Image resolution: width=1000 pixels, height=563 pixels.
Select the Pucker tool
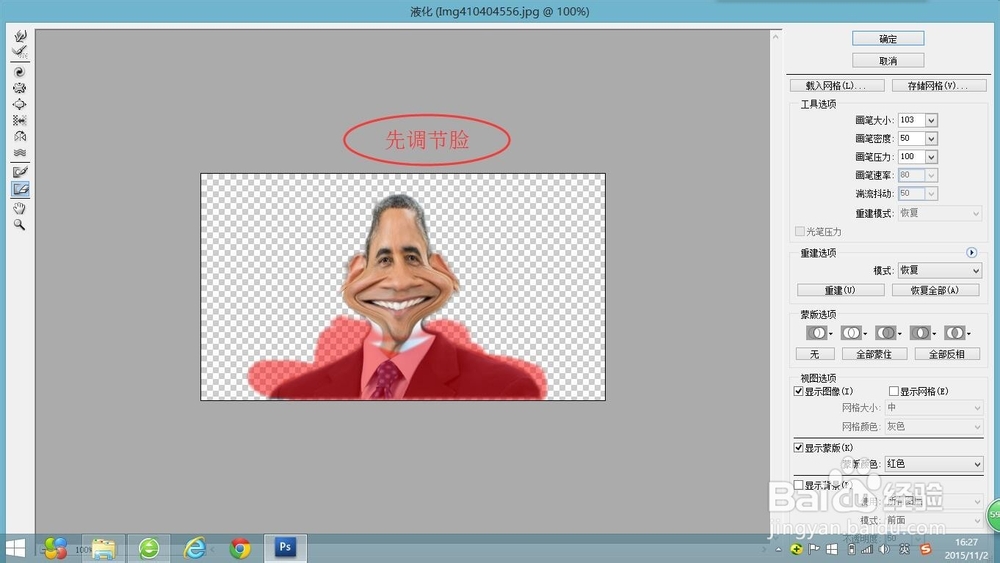20,88
